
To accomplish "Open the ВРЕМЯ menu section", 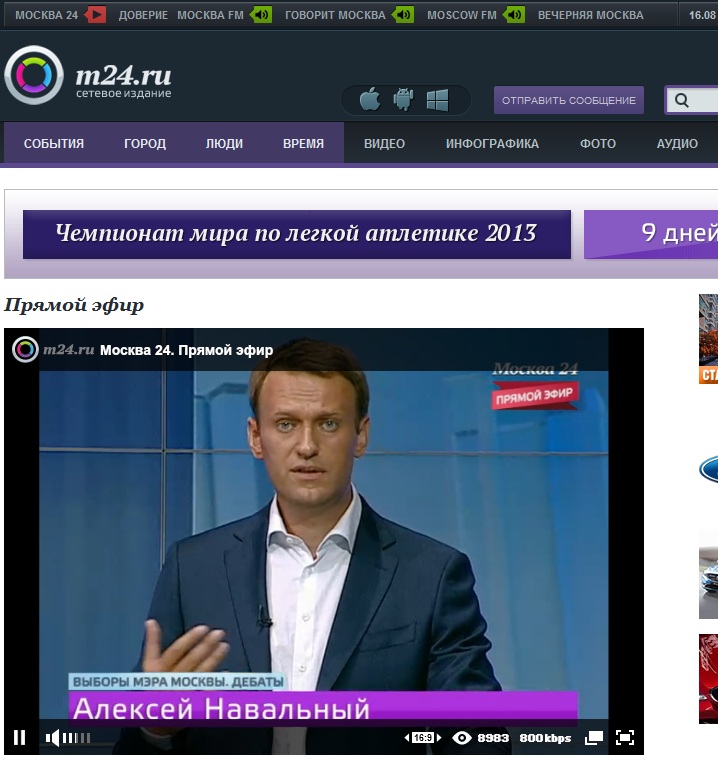I will 303,143.
